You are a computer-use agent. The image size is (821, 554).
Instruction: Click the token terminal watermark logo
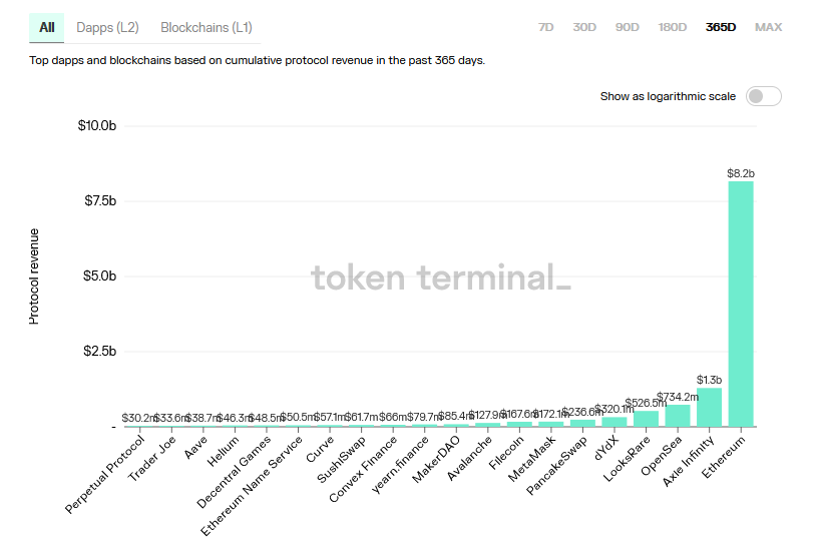pos(440,277)
